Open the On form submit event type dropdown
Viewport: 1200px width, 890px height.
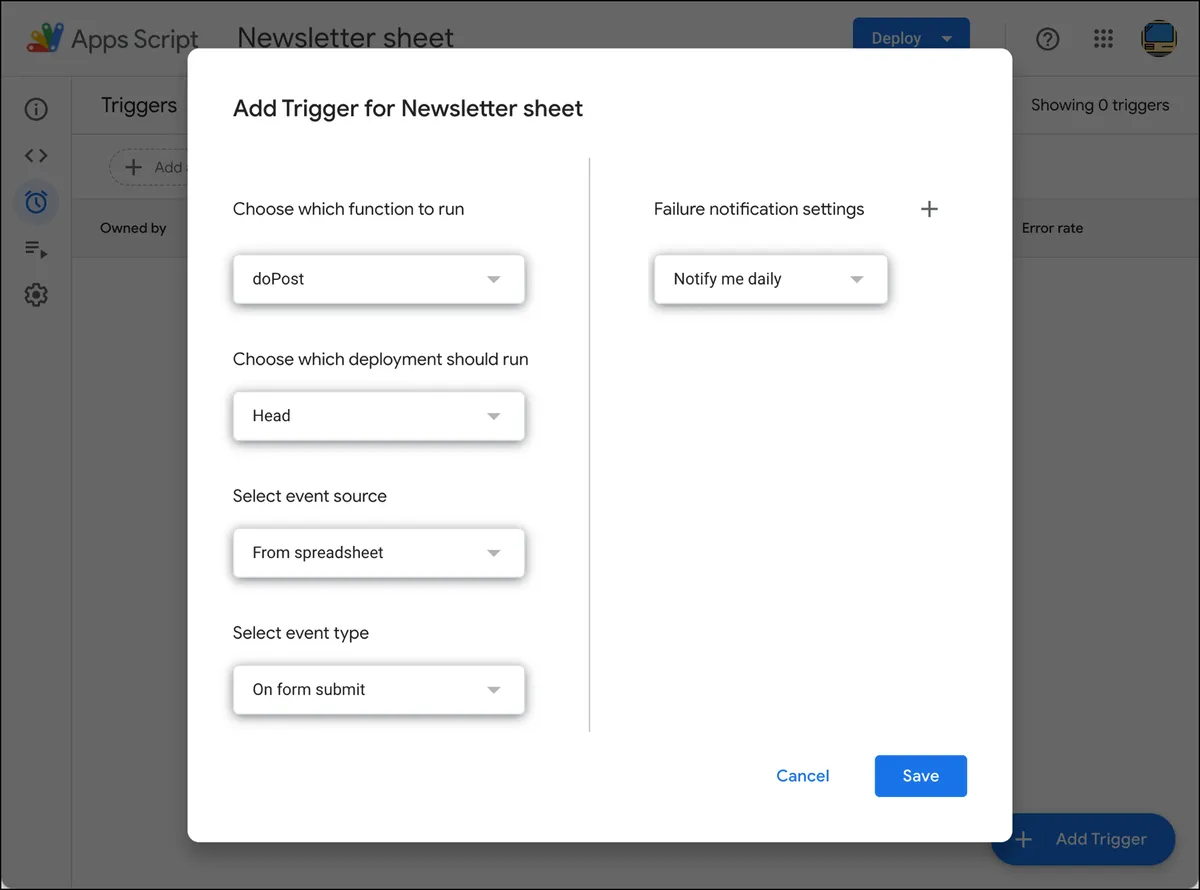(x=378, y=690)
